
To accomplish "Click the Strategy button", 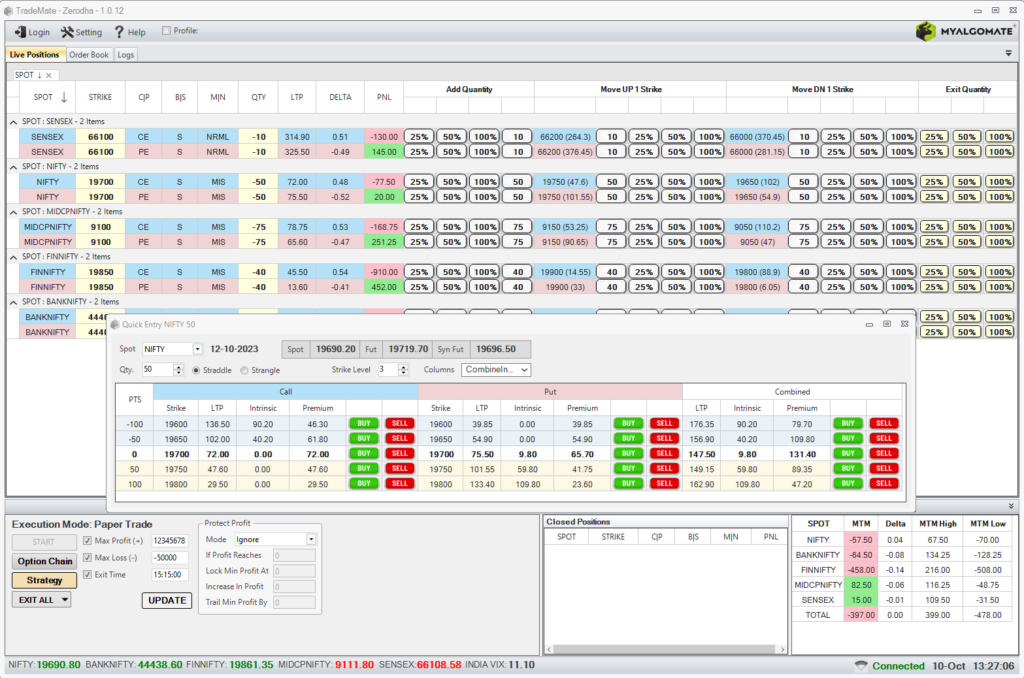I will pyautogui.click(x=43, y=580).
